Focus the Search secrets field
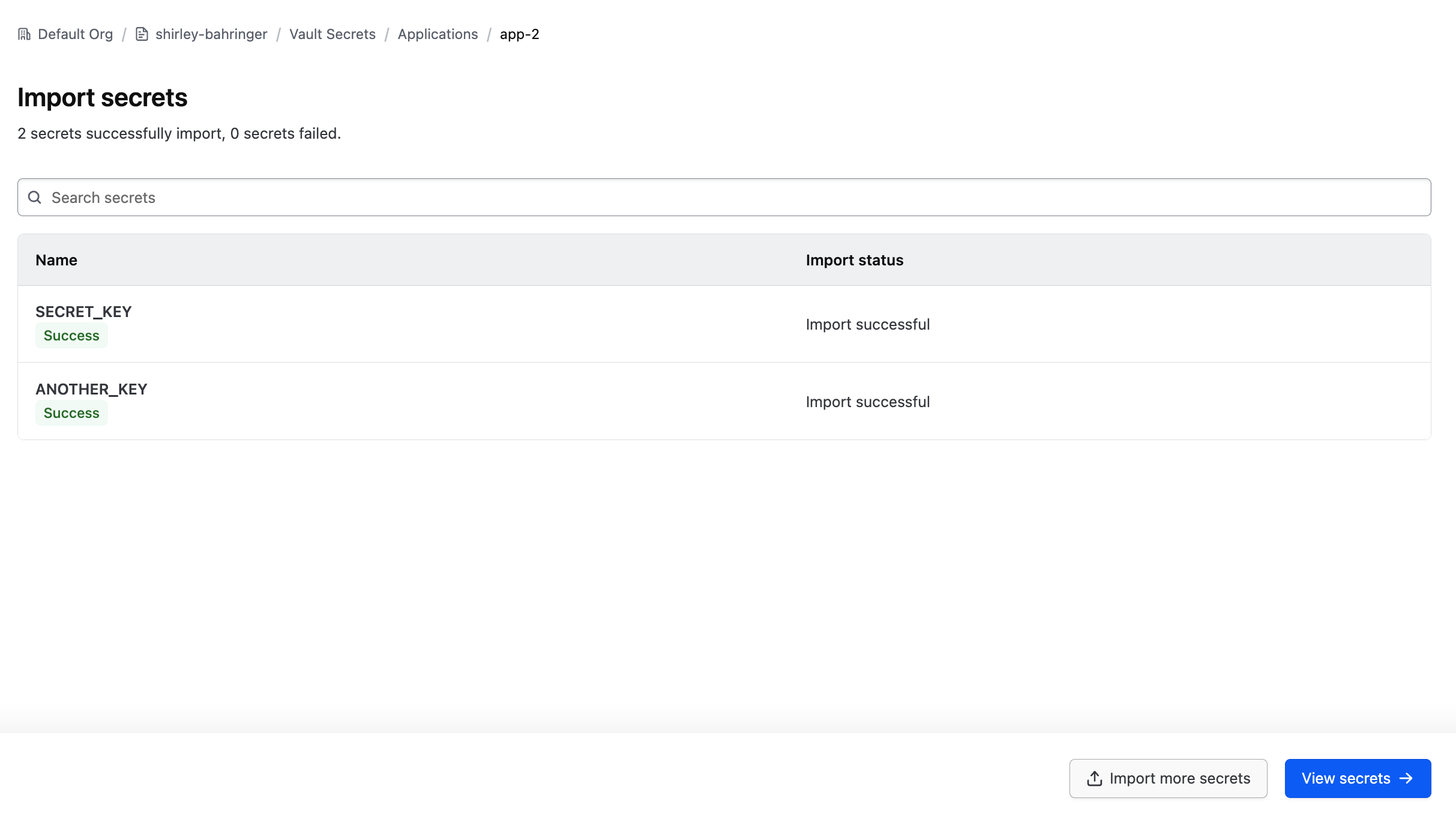Image resolution: width=1456 pixels, height=813 pixels. coord(724,197)
